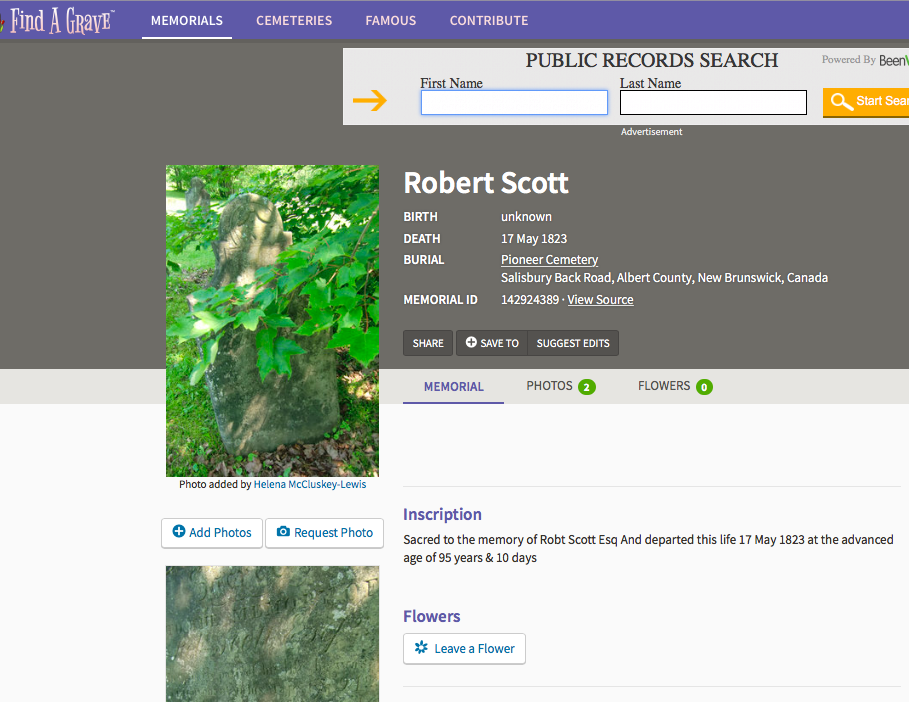The height and width of the screenshot is (702, 909).
Task: Go to the Famous section
Action: pos(390,21)
